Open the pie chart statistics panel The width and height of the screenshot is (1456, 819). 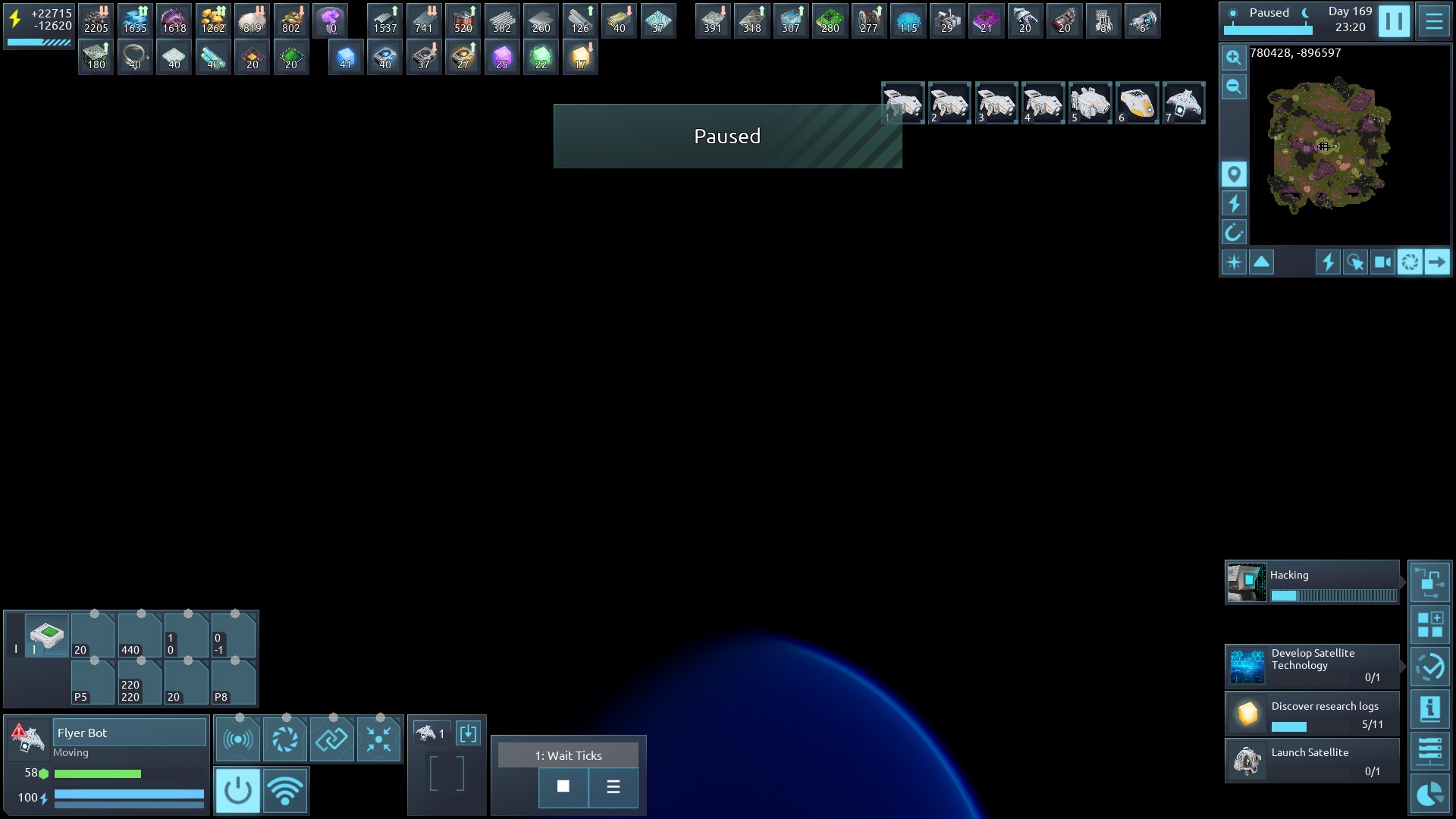coord(1429,794)
